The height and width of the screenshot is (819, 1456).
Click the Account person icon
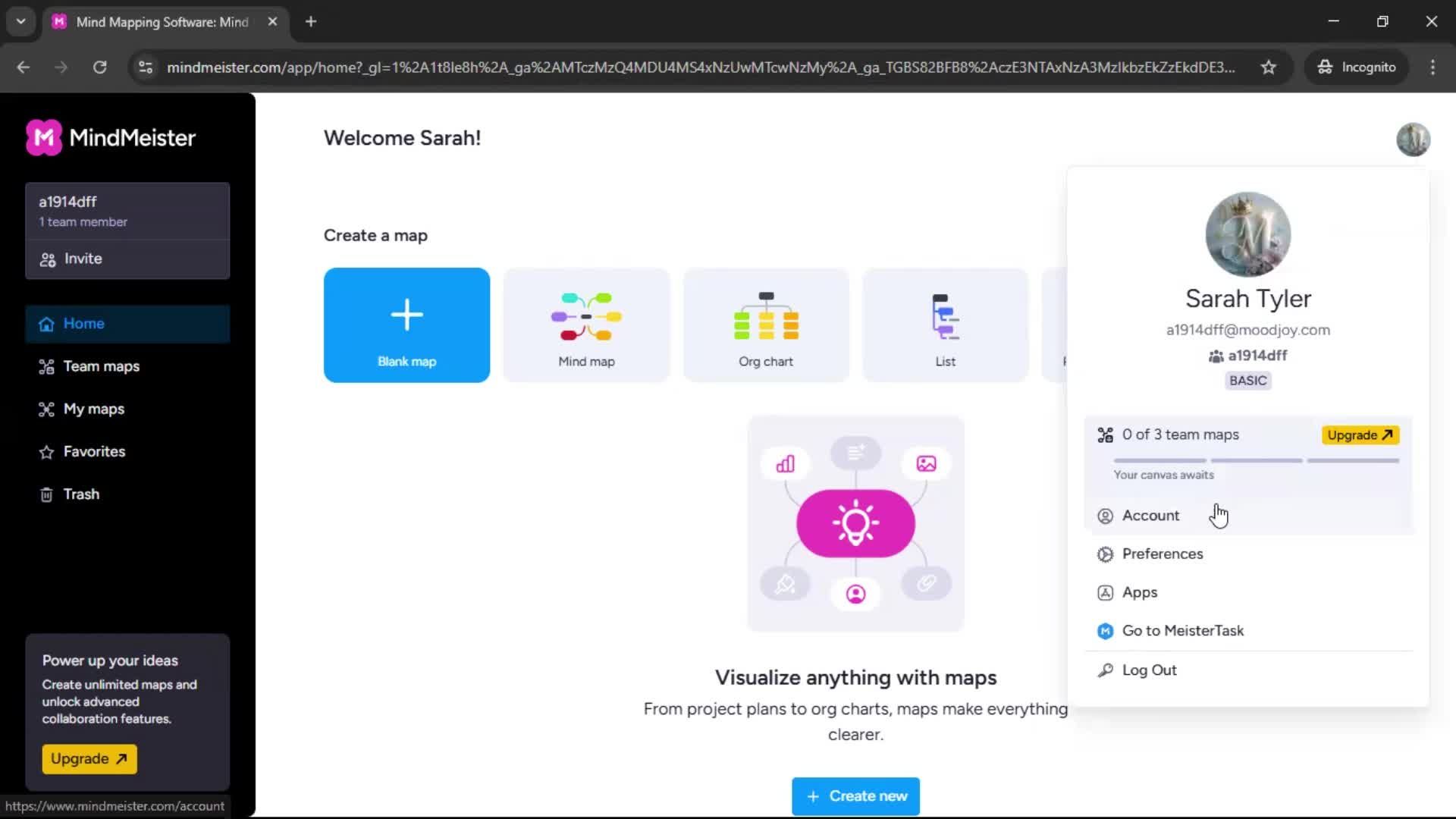tap(1105, 516)
